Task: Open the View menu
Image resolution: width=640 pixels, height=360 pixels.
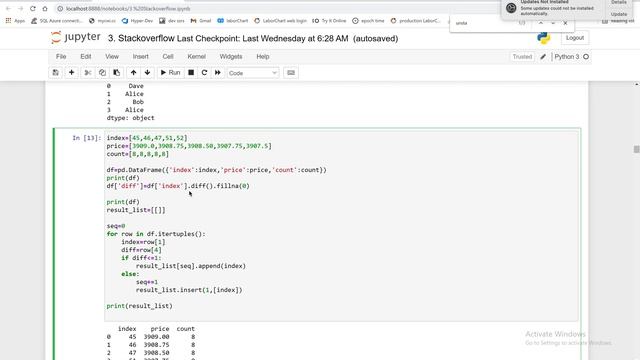Action: coord(112,57)
